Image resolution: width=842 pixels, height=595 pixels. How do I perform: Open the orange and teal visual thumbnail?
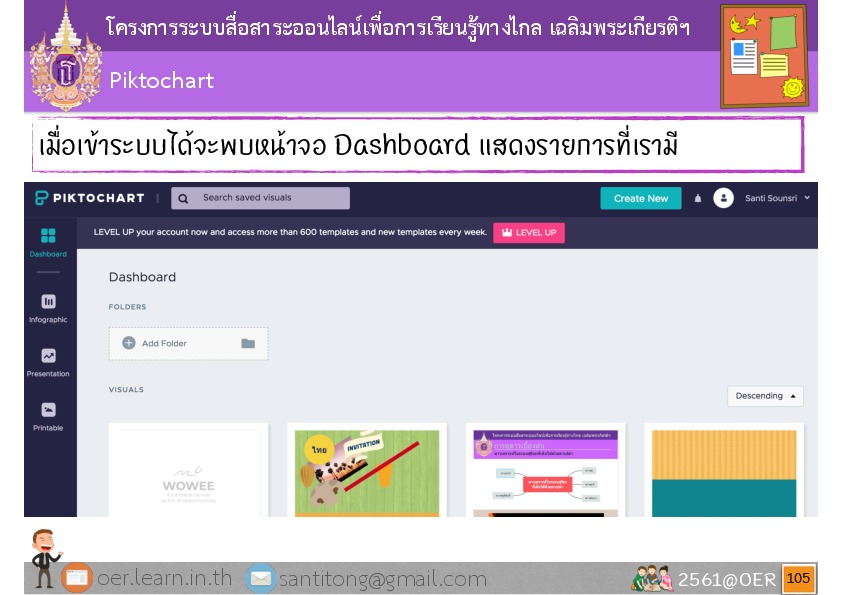[x=724, y=470]
